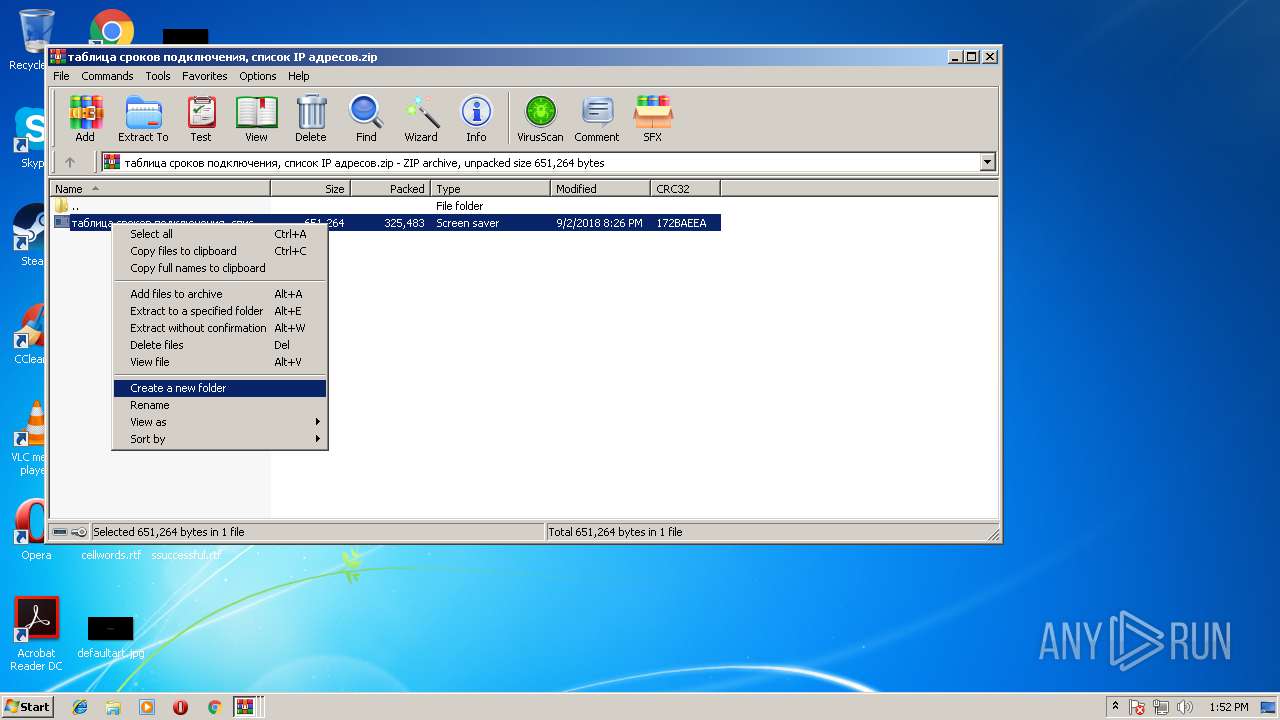Image resolution: width=1280 pixels, height=720 pixels.
Task: Choose View file in context menu
Action: click(x=220, y=362)
